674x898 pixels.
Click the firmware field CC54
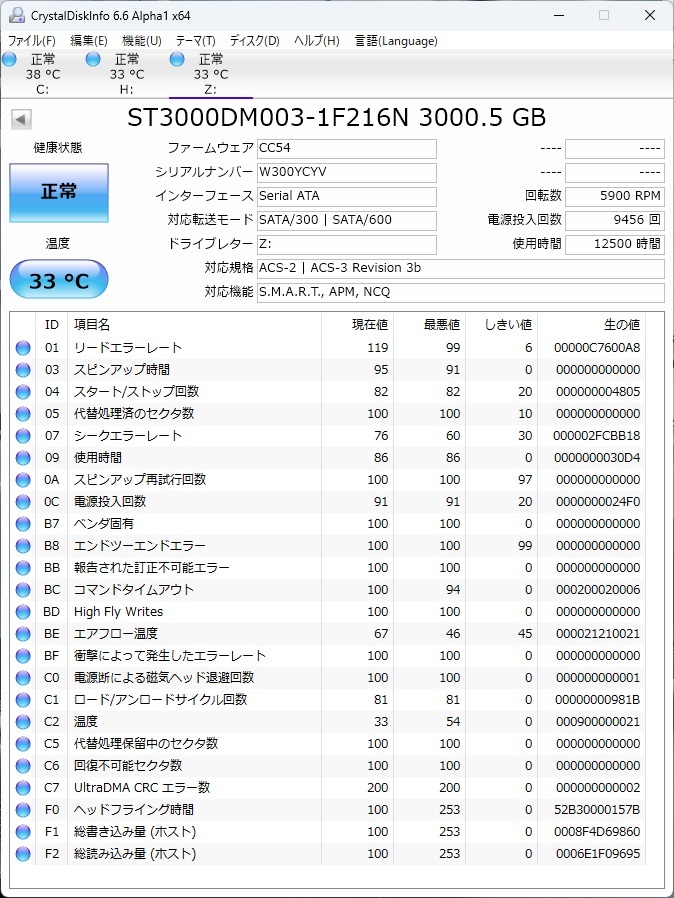[x=346, y=148]
